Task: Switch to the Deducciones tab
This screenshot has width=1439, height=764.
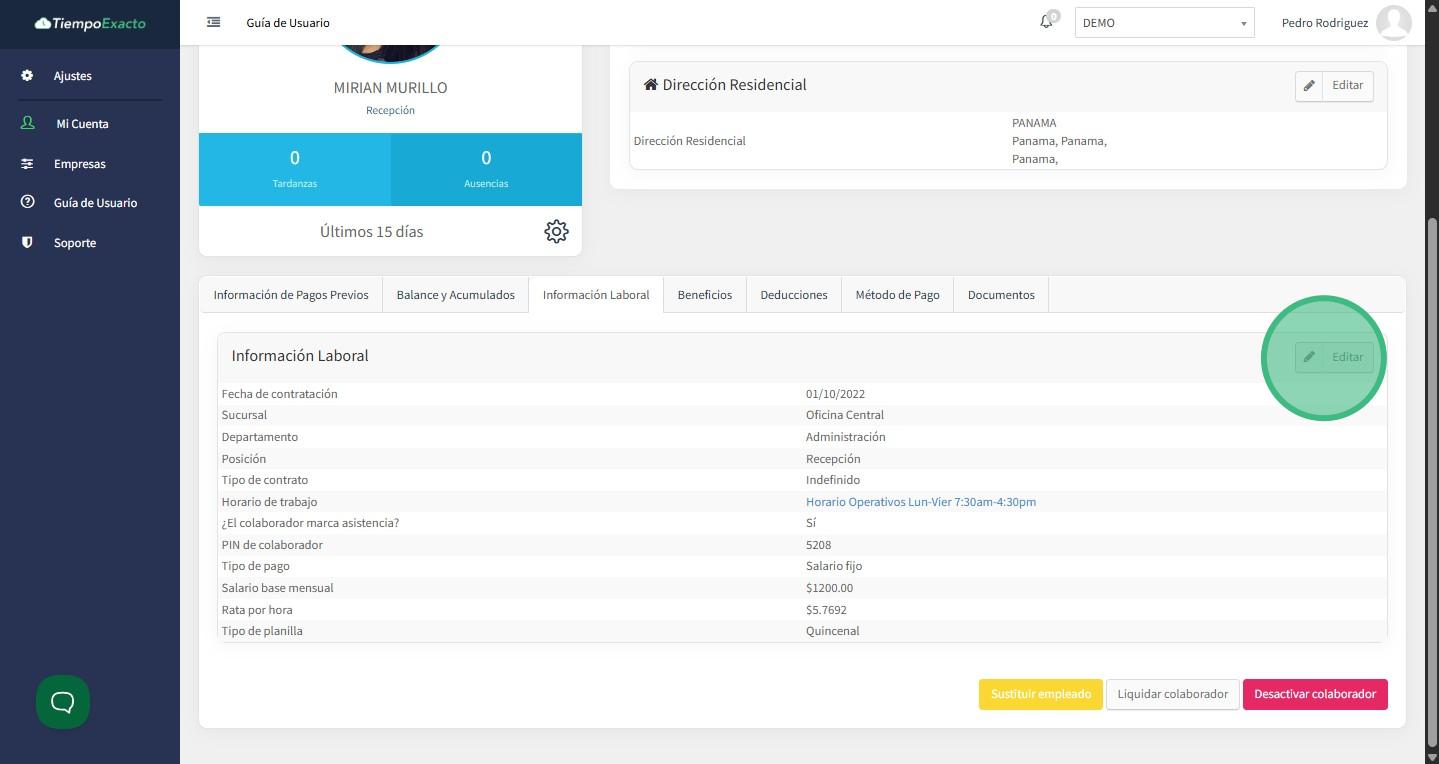Action: pos(793,295)
